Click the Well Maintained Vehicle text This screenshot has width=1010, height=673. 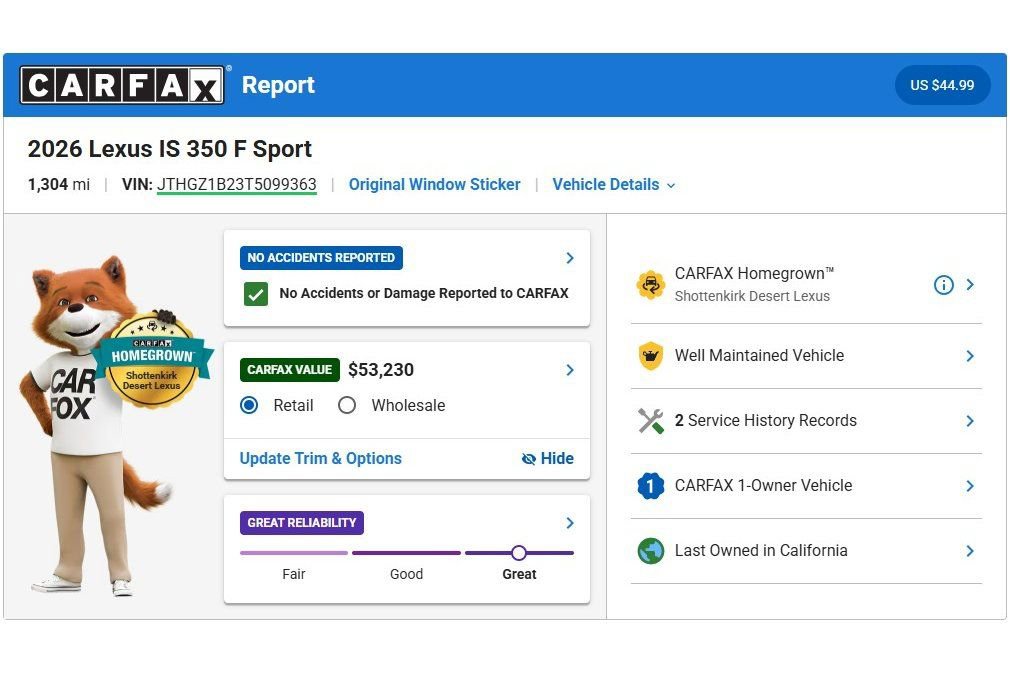point(759,355)
